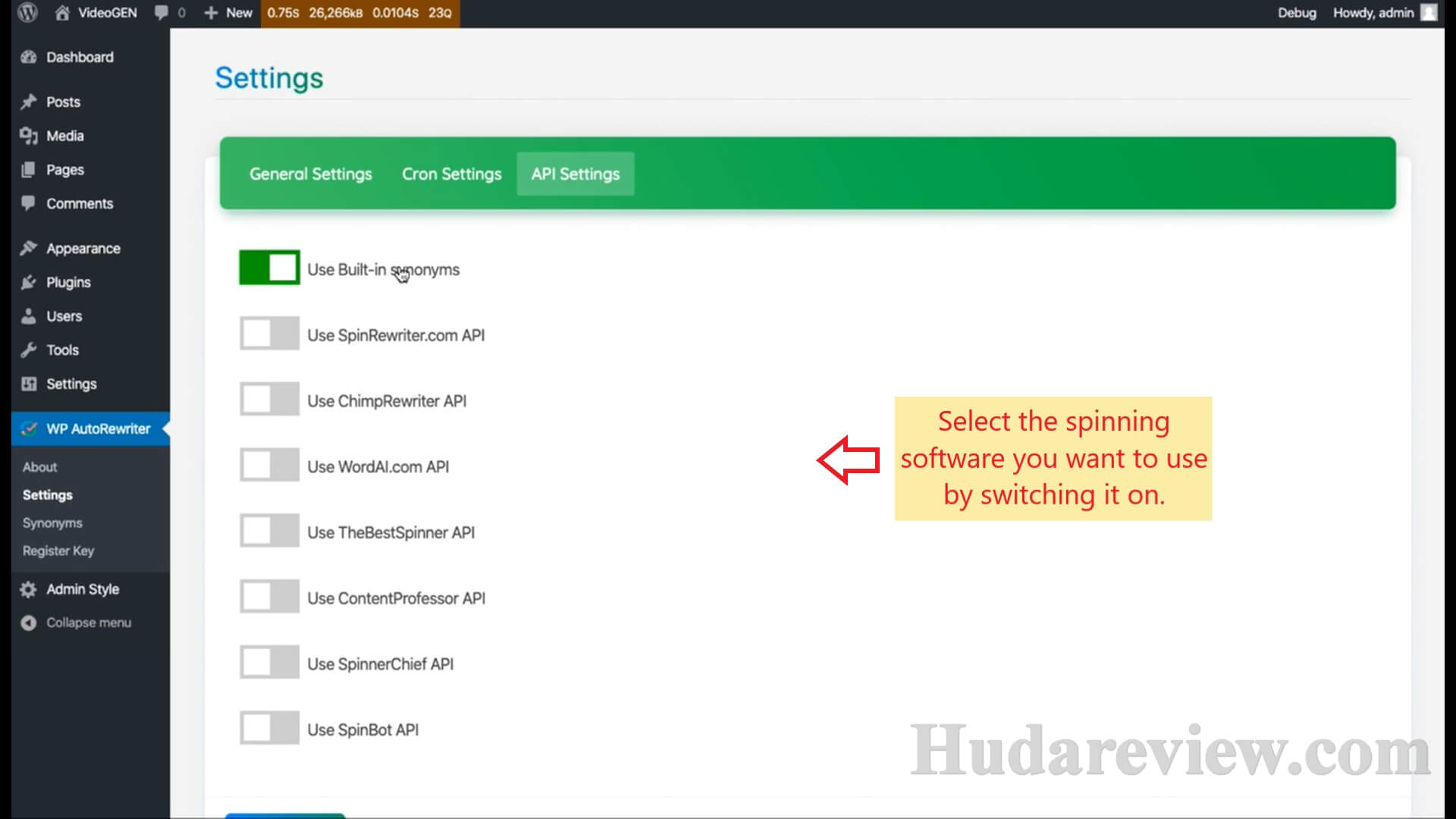Click the Collapse menu arrow icon
The image size is (1456, 819).
29,623
